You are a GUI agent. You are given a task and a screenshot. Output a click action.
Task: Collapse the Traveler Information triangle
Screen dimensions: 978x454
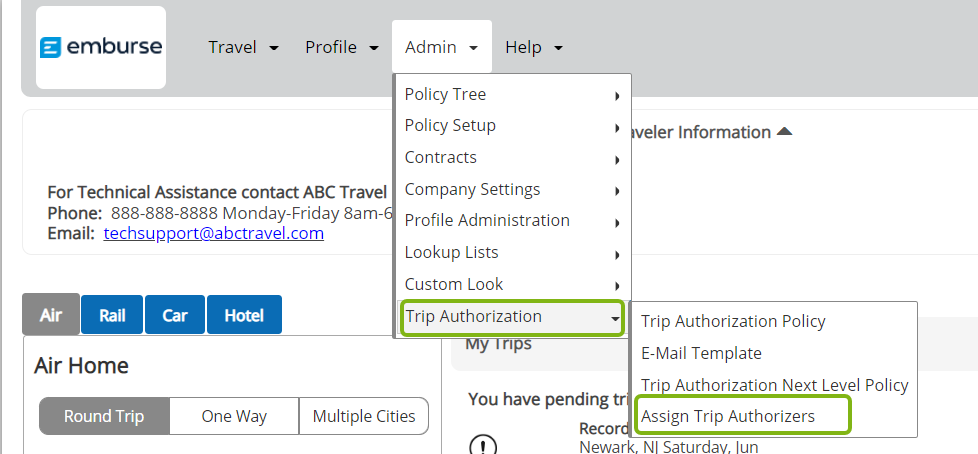point(785,132)
